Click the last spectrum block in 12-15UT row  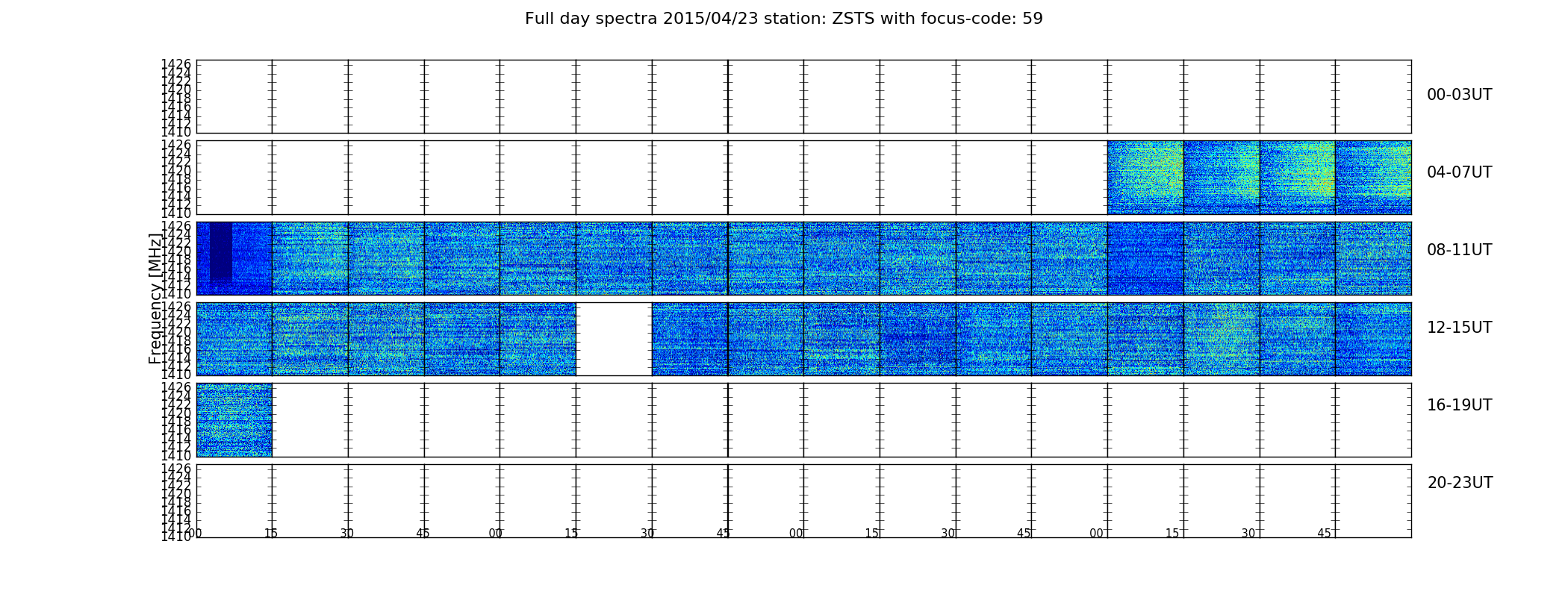point(1373,339)
